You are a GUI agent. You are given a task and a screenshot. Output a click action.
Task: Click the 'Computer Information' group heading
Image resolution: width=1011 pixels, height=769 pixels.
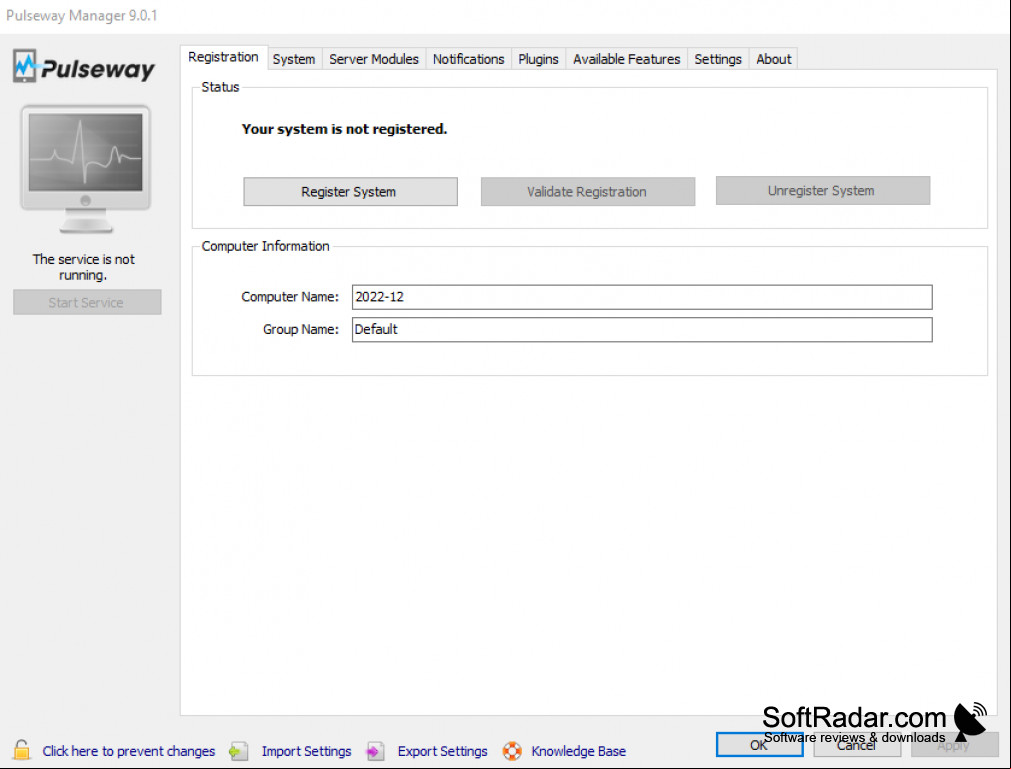(266, 246)
